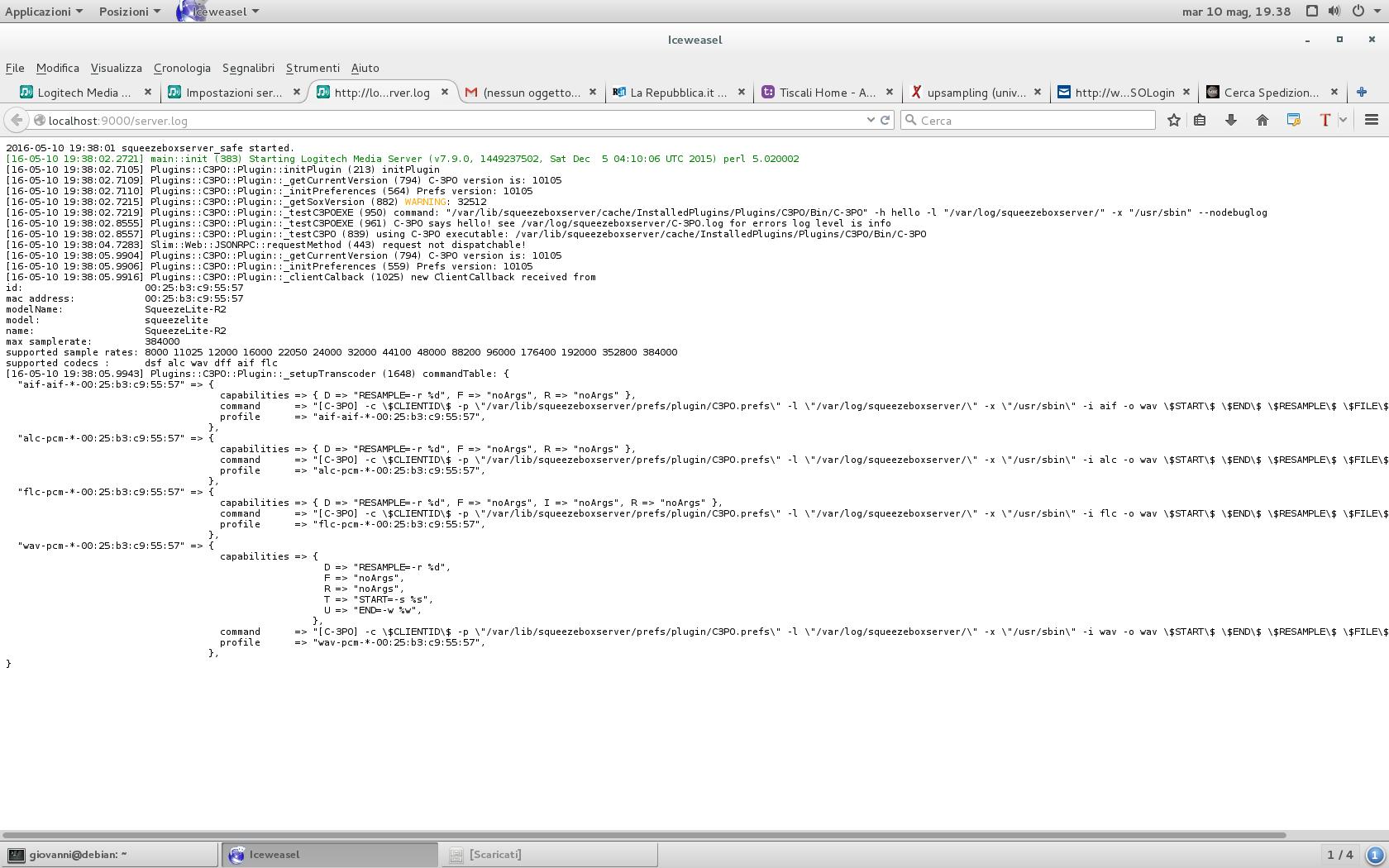
Task: Click the 'max samplerate:' log line
Action: [93, 341]
